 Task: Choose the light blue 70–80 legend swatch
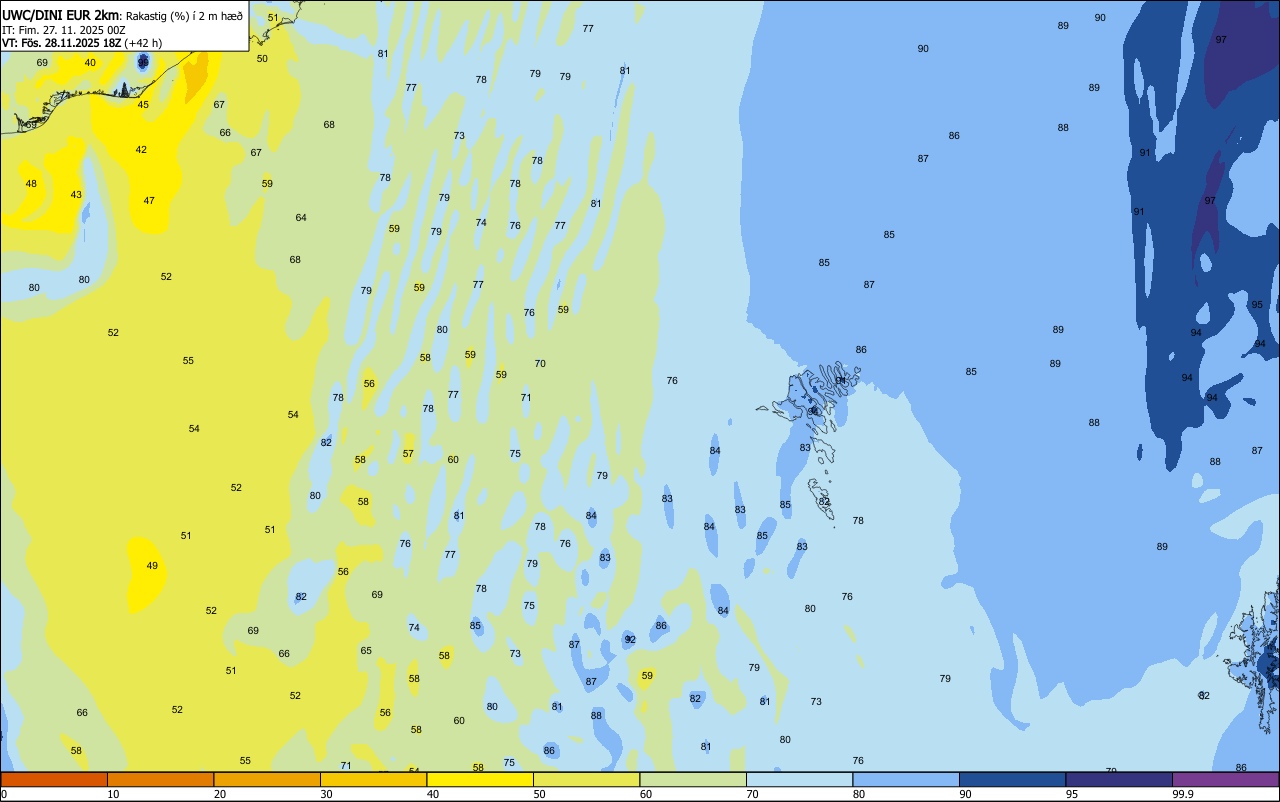click(x=799, y=779)
